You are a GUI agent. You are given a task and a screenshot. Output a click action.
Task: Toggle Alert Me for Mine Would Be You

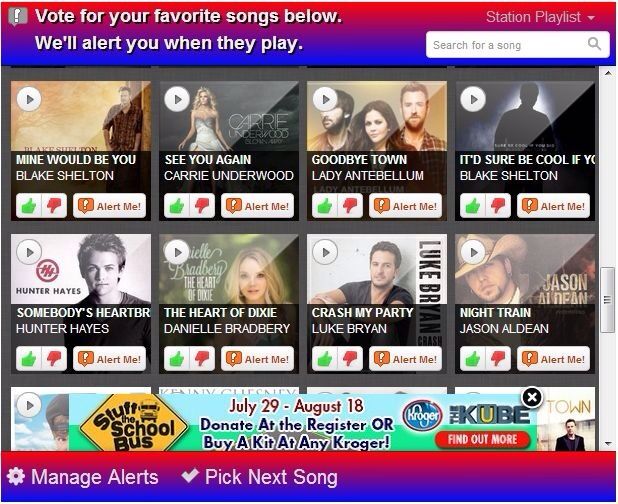(110, 206)
